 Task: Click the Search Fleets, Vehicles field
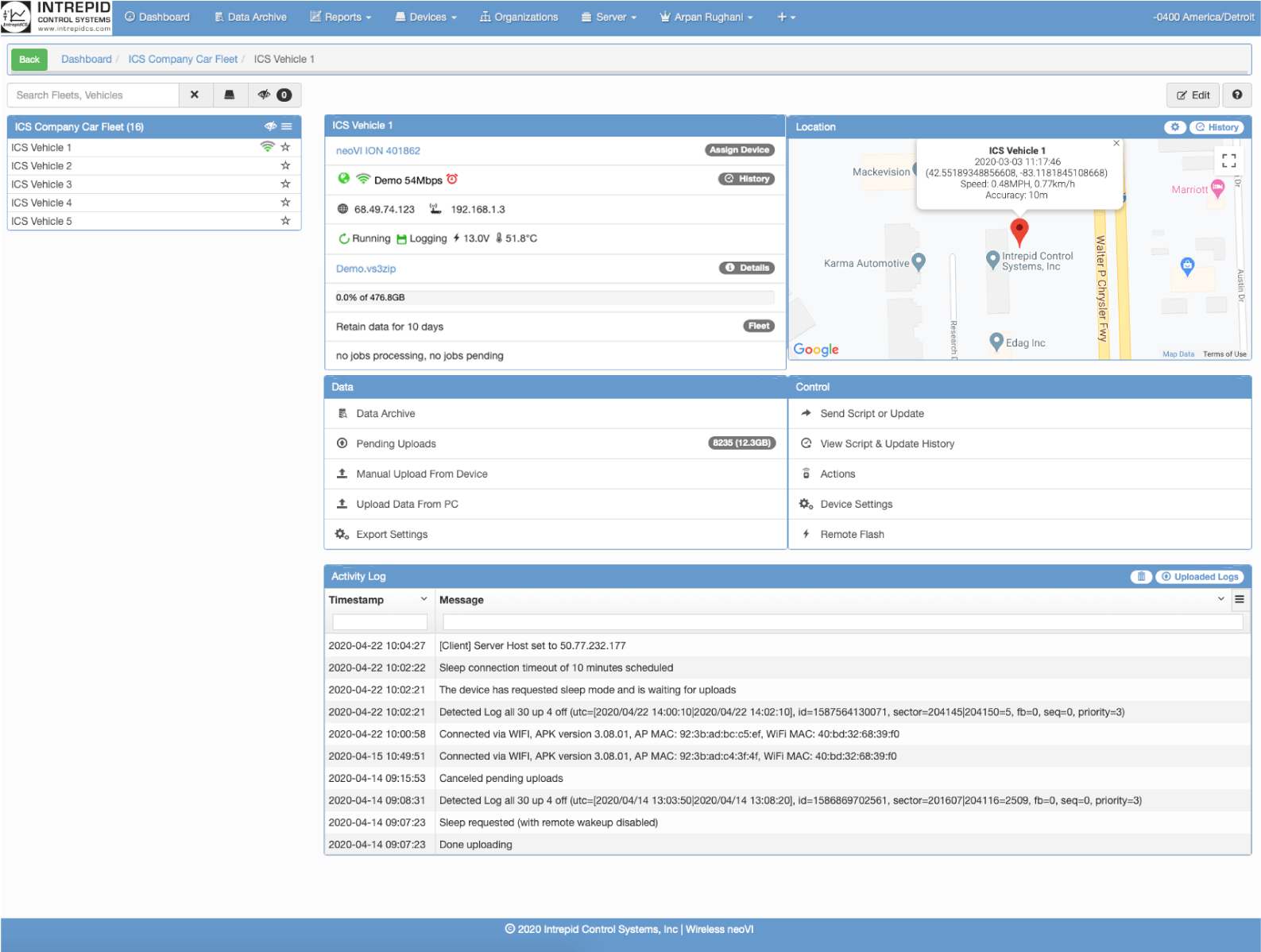click(93, 95)
